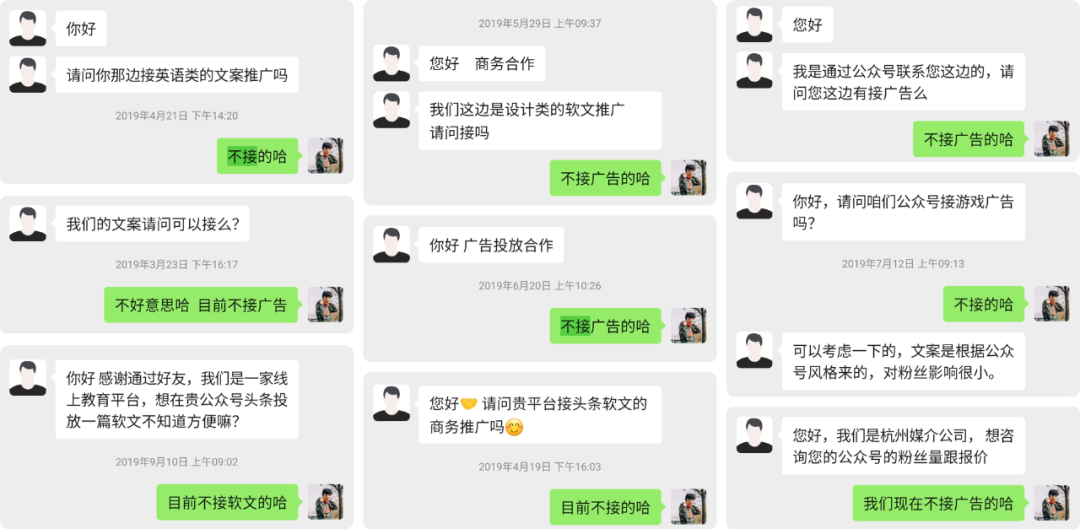Select 我们现在不接广告的哈 green reply

coord(939,503)
